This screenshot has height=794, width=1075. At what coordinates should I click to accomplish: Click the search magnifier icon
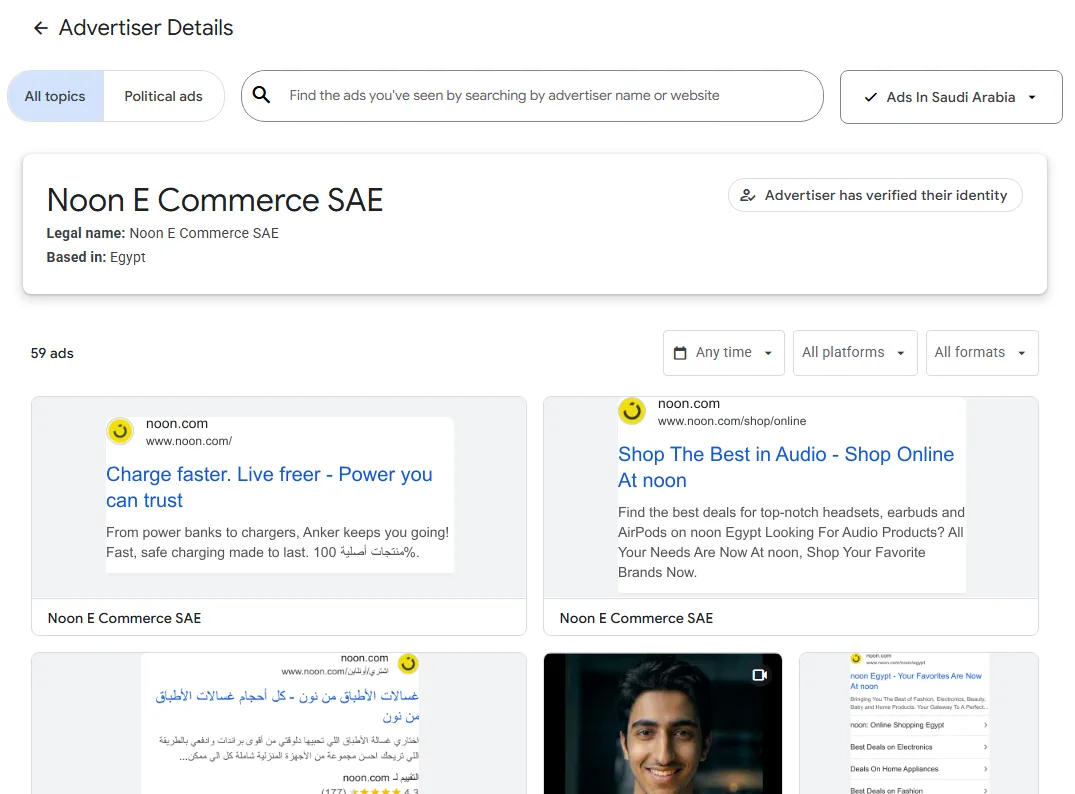[261, 95]
